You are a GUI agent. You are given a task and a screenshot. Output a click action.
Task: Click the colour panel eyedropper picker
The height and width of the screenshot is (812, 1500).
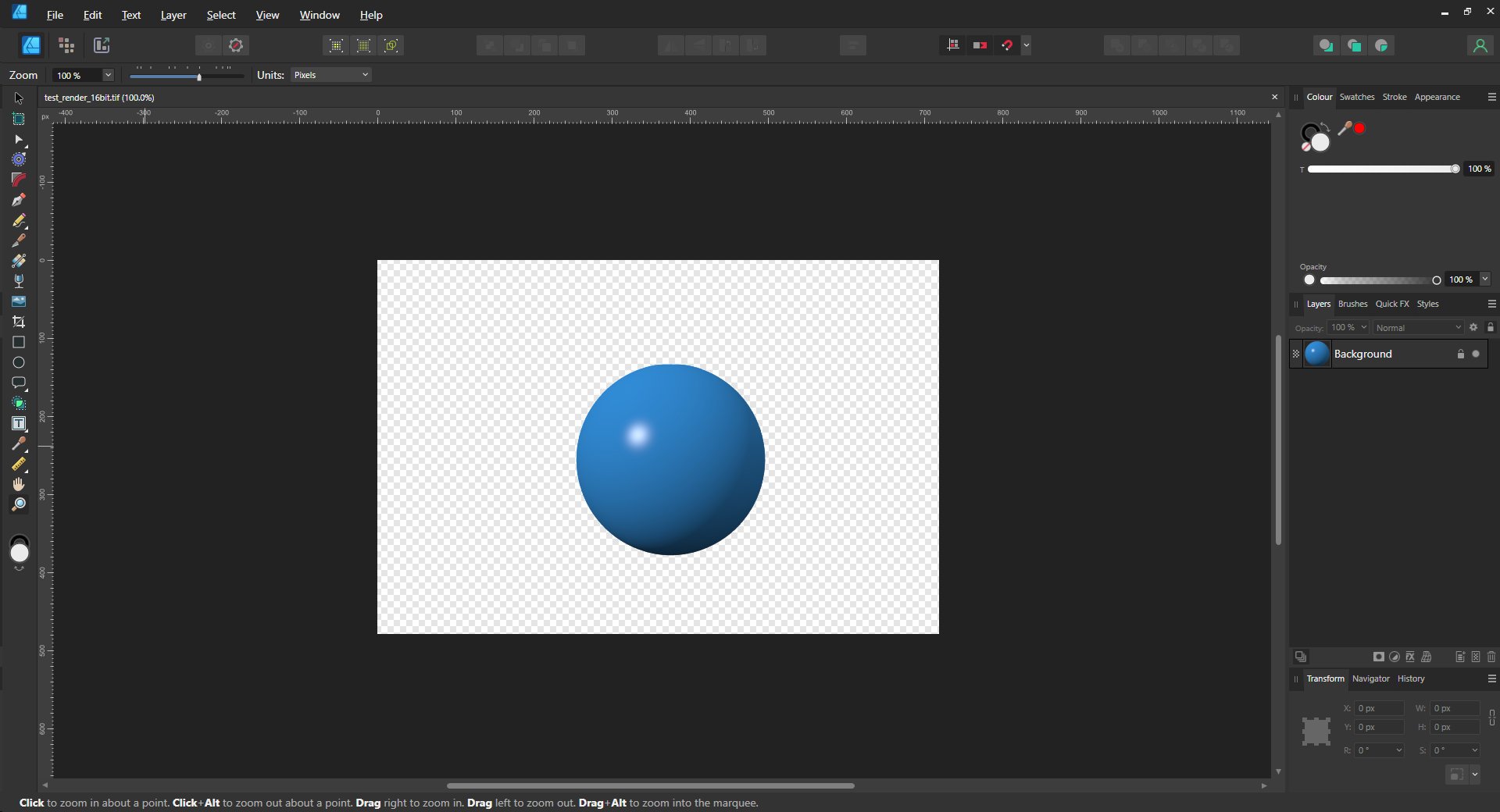pyautogui.click(x=1345, y=128)
